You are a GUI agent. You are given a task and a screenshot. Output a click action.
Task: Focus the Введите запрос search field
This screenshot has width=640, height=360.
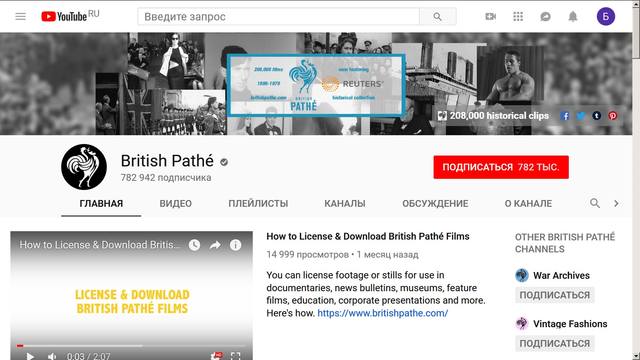278,17
